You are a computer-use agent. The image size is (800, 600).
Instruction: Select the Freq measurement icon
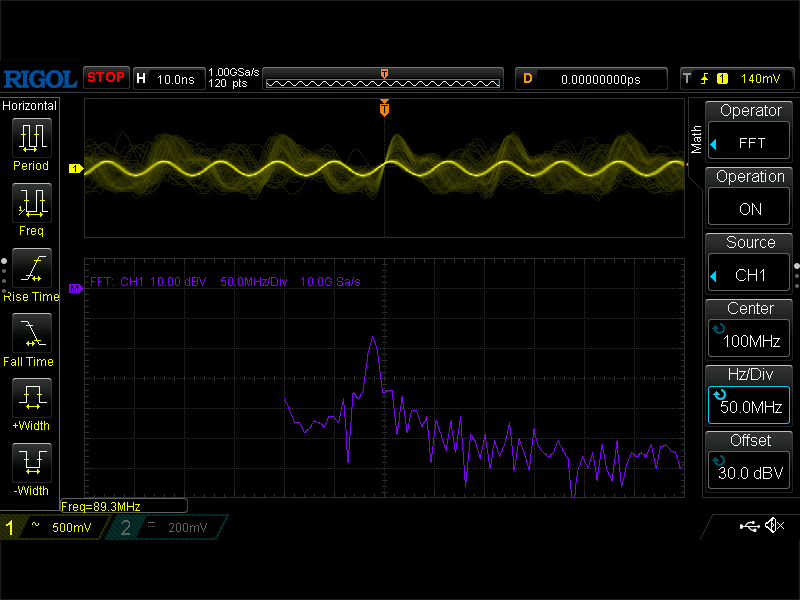click(30, 202)
